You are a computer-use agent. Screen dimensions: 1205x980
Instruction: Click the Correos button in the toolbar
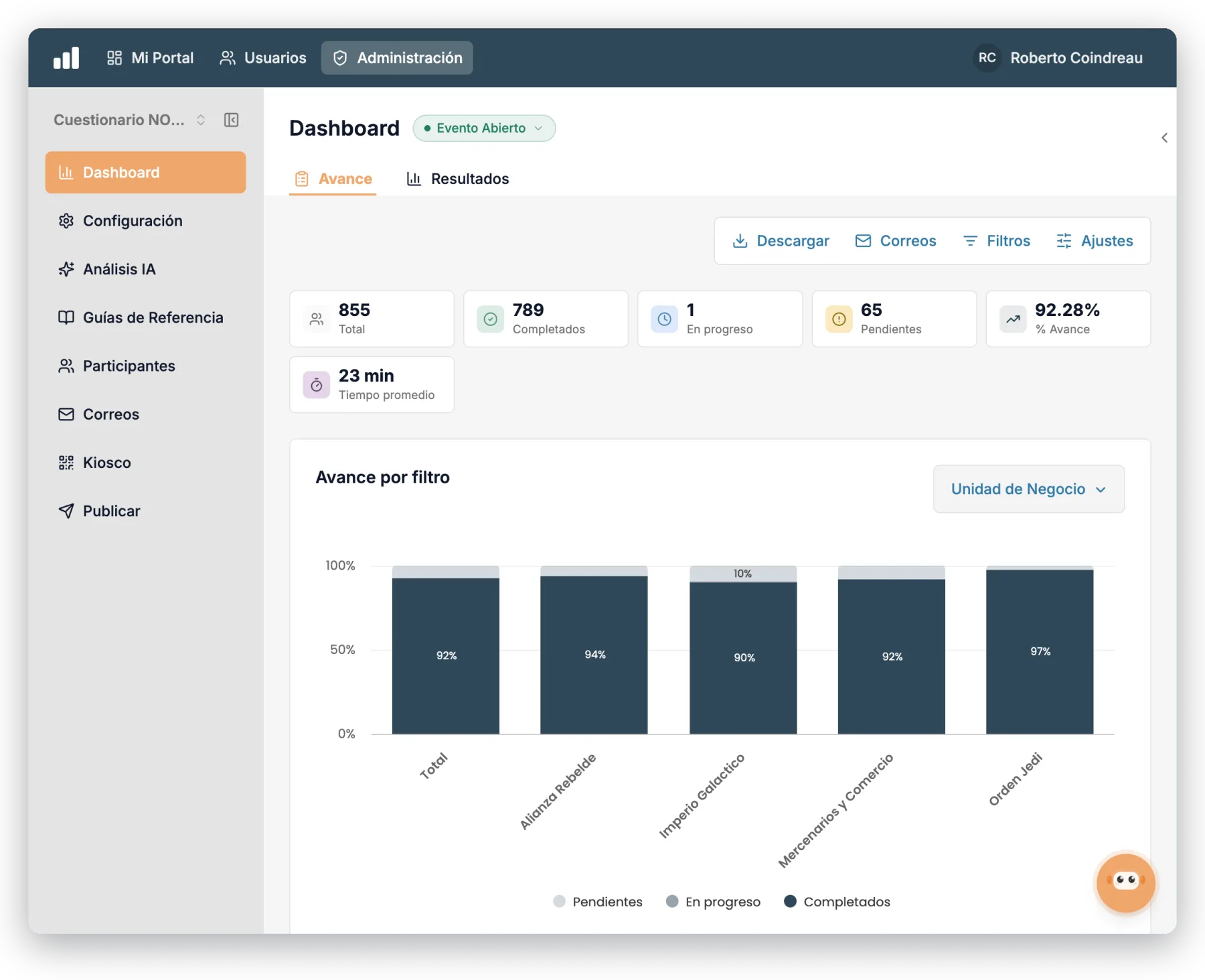point(896,241)
